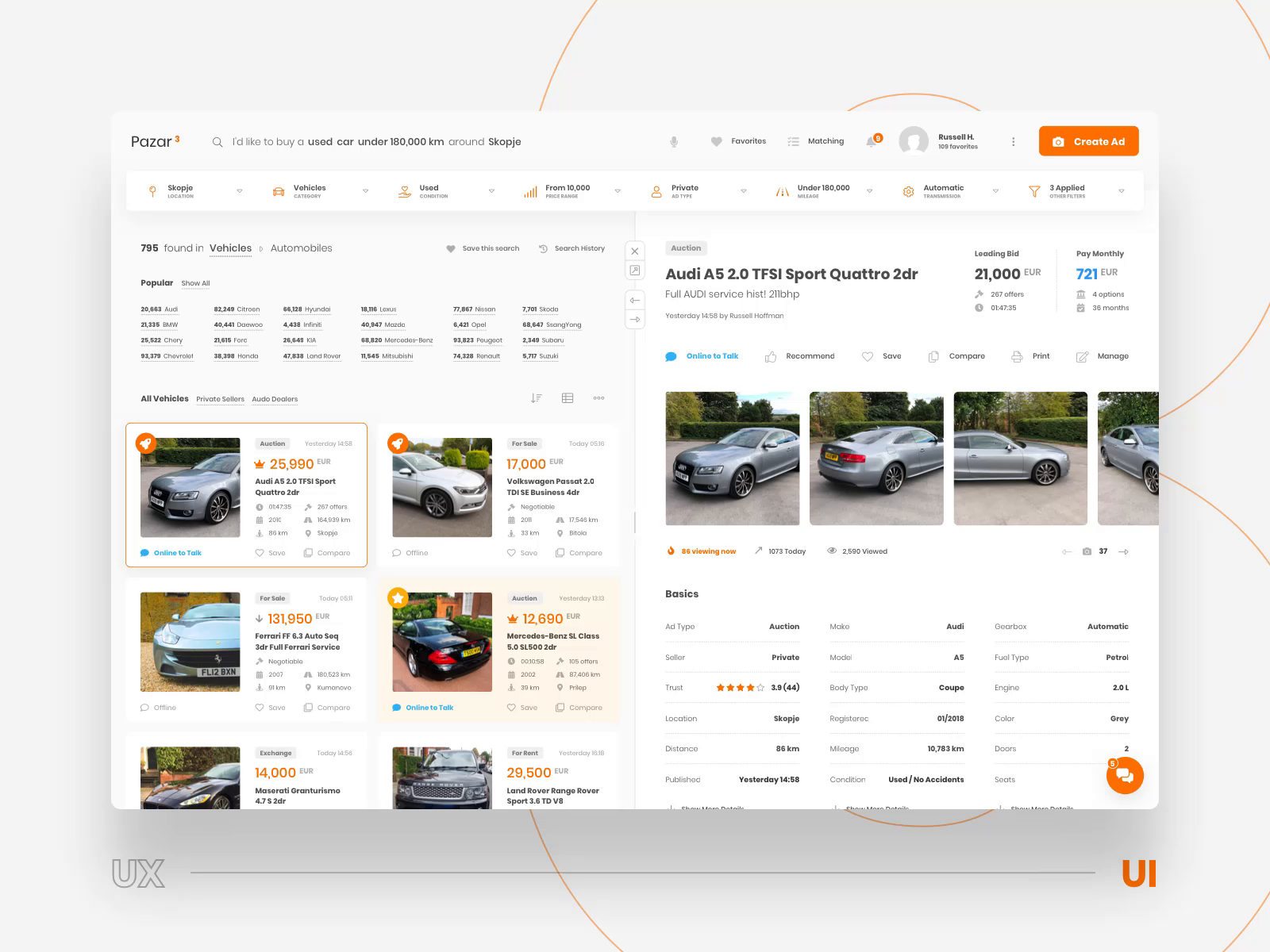Select the Matching menu item in header
Image resolution: width=1270 pixels, height=952 pixels.
point(818,141)
